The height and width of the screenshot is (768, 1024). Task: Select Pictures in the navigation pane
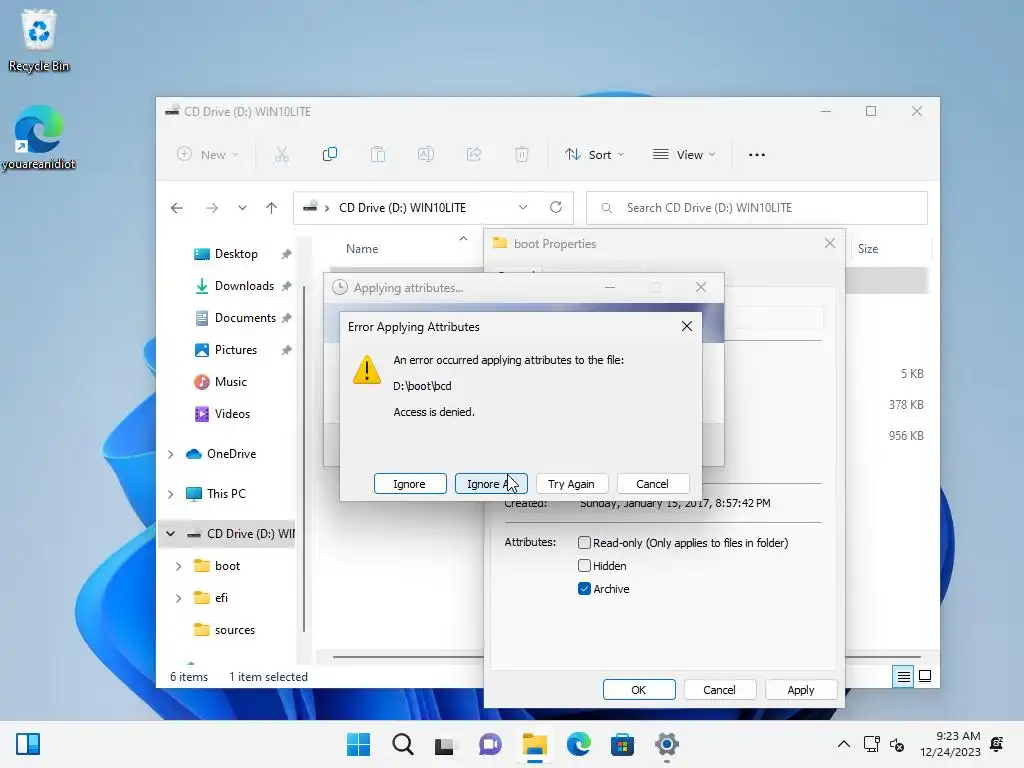[x=236, y=350]
